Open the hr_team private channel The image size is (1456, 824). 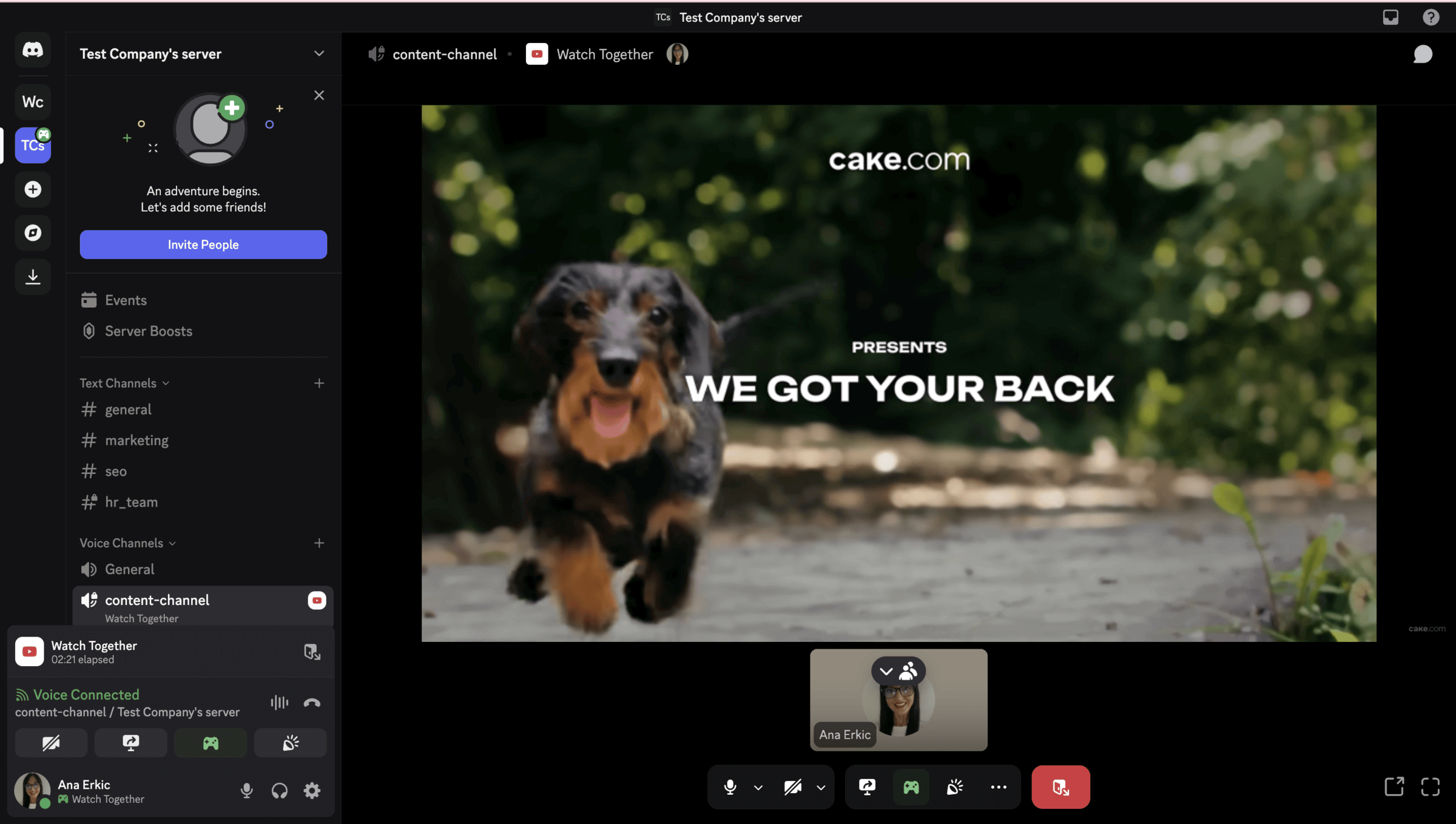203,502
